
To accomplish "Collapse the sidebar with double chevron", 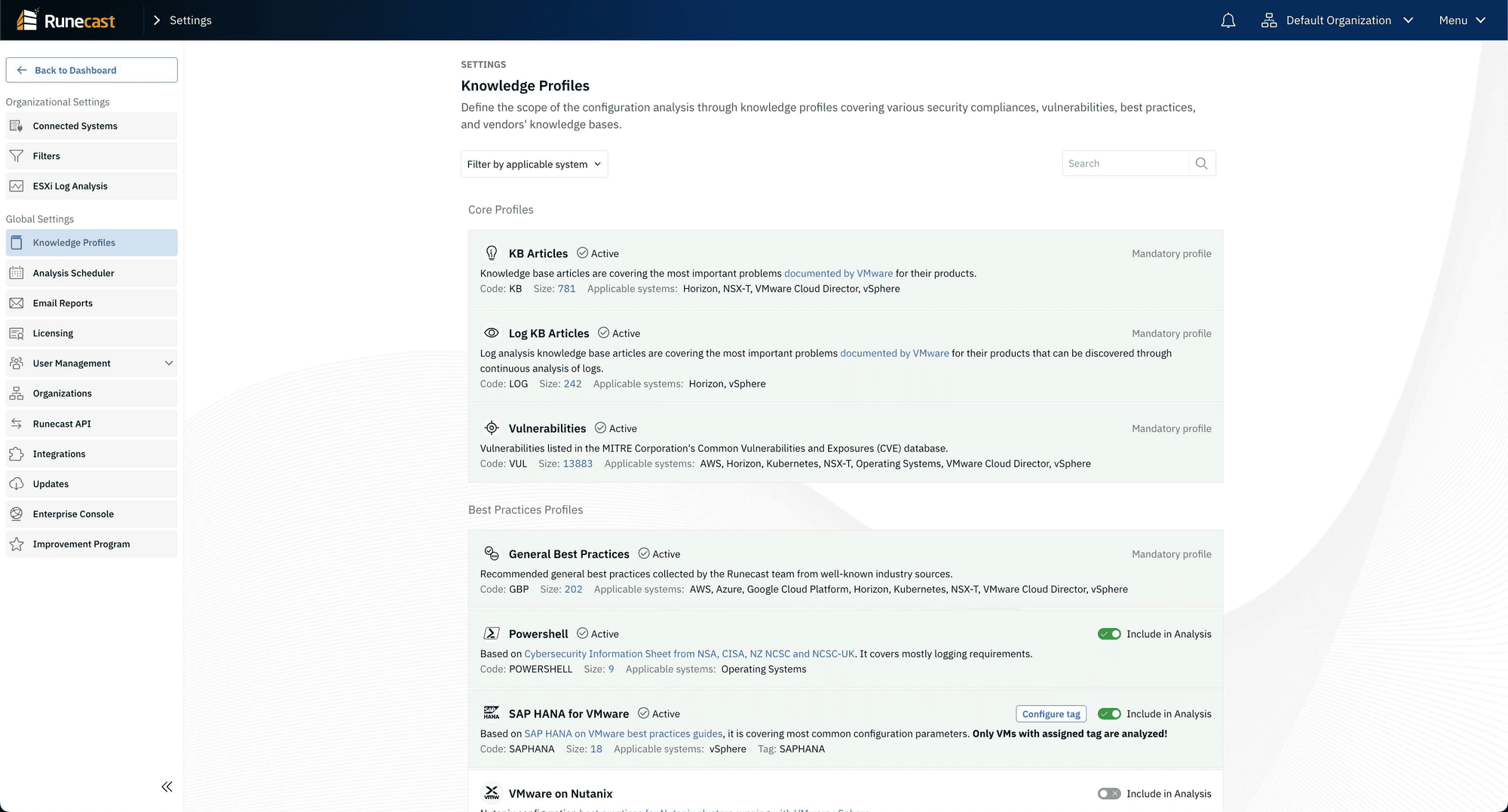I will 167,786.
